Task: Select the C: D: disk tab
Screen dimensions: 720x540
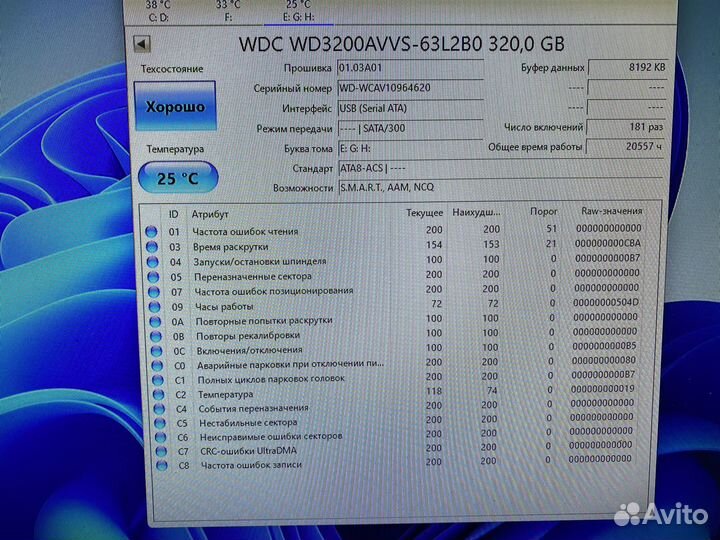Action: coord(158,11)
